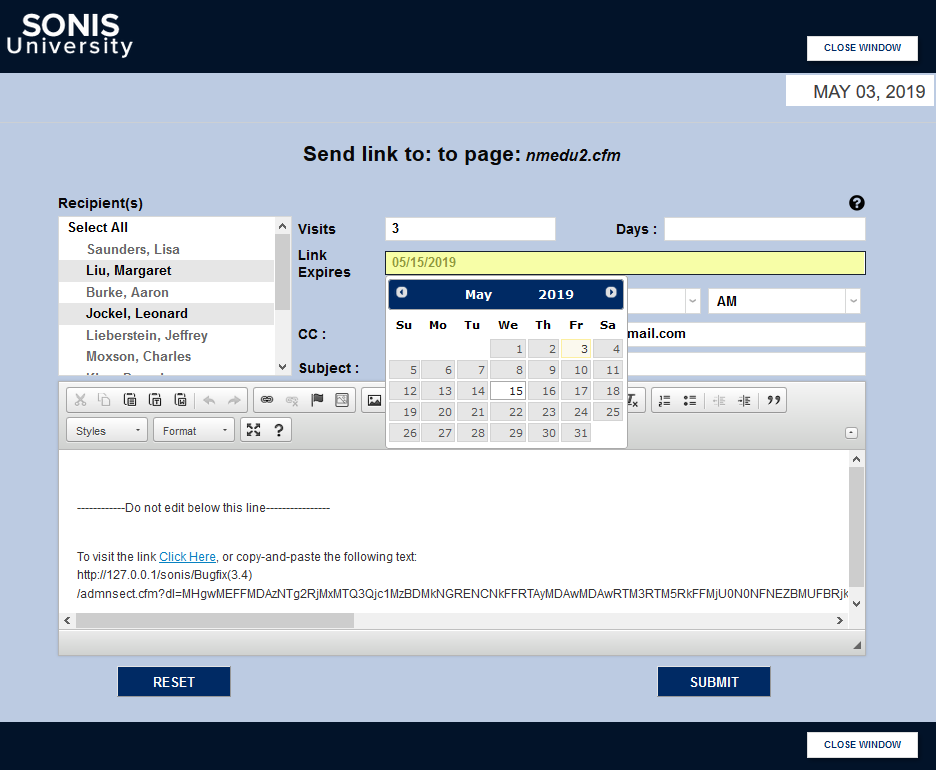The height and width of the screenshot is (770, 936).
Task: Click the Cut icon in editor toolbar
Action: (80, 400)
